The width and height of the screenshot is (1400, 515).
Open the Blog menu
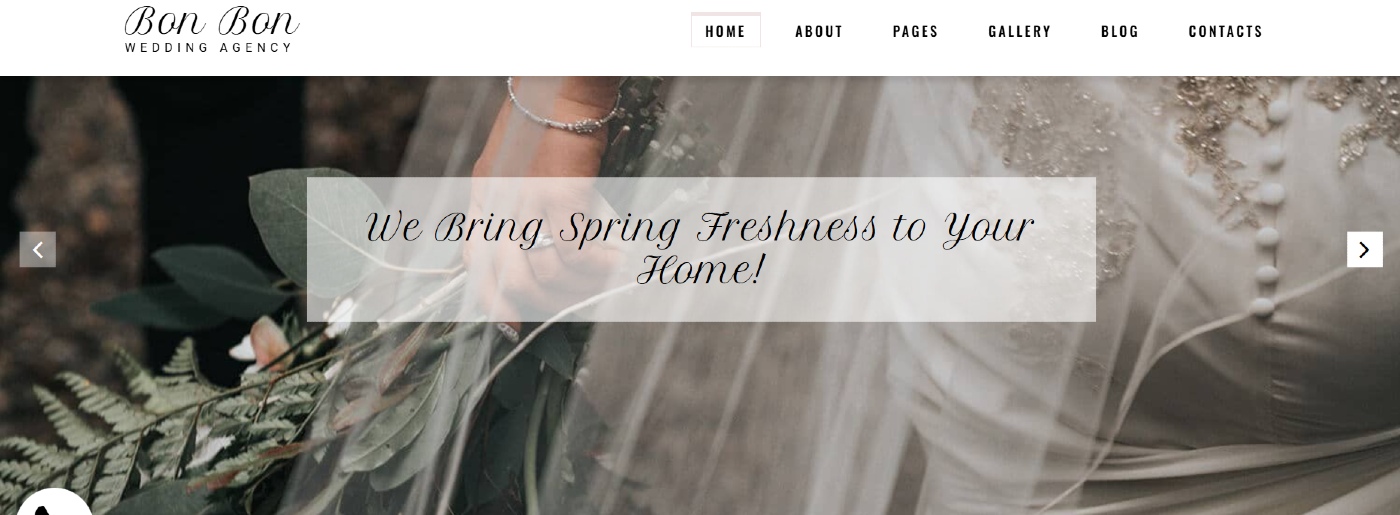coord(1120,31)
